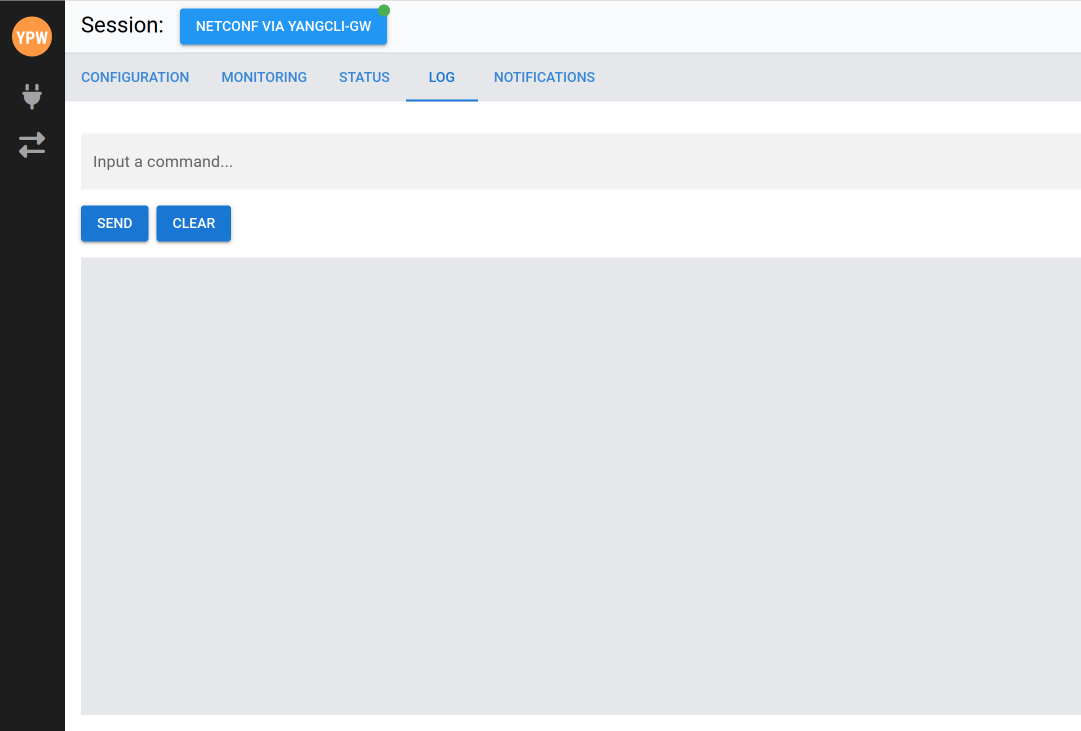Open the NETCONF VIA YANGCLI-GW session

[283, 27]
